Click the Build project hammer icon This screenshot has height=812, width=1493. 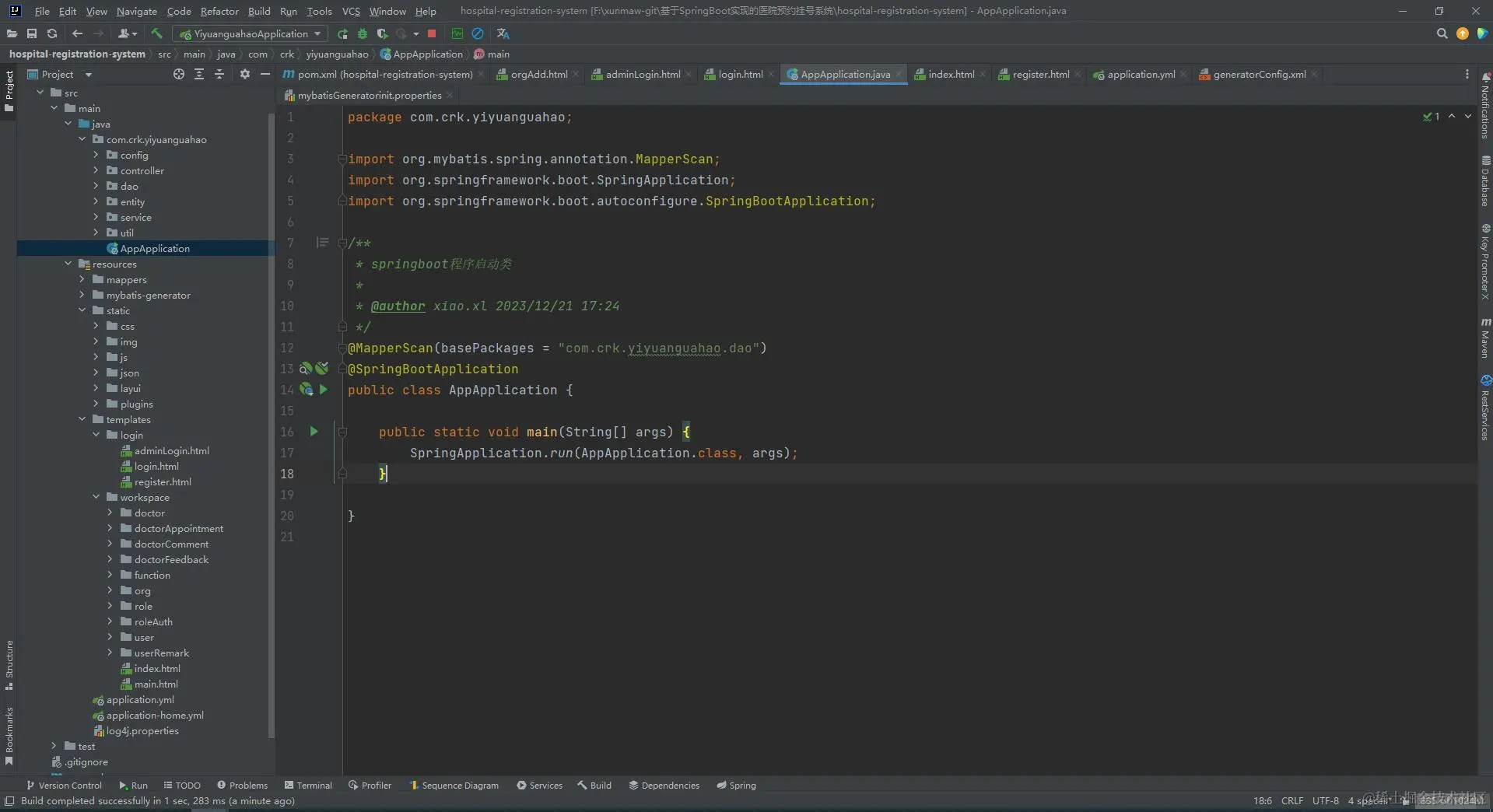tap(156, 33)
